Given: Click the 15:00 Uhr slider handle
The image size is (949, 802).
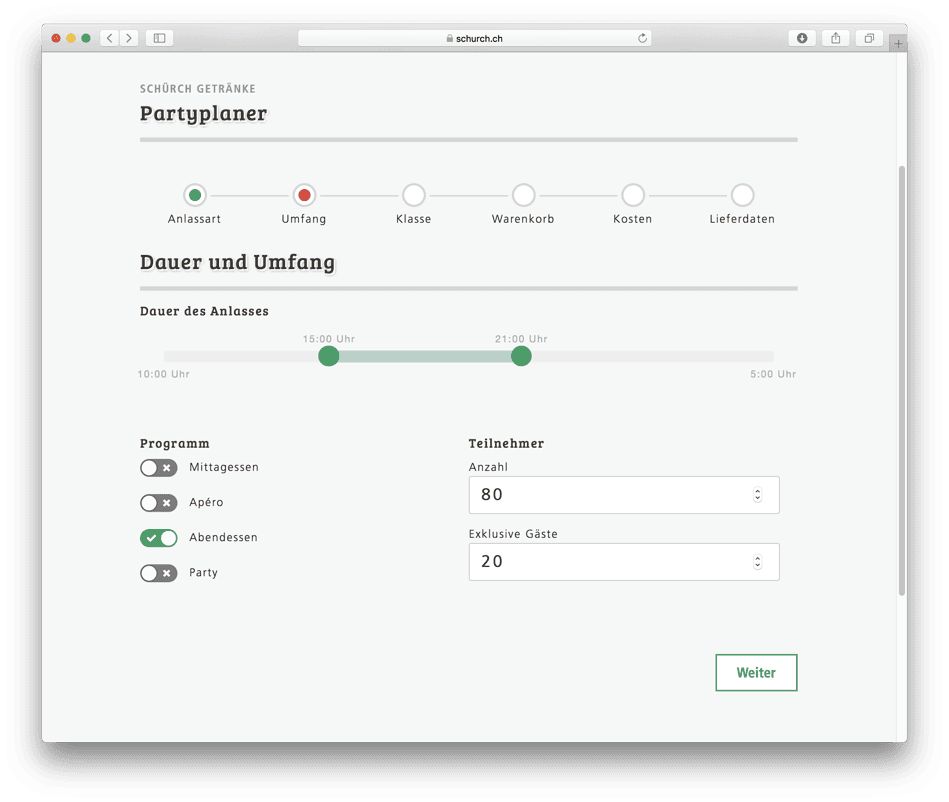Looking at the screenshot, I should click(x=328, y=356).
